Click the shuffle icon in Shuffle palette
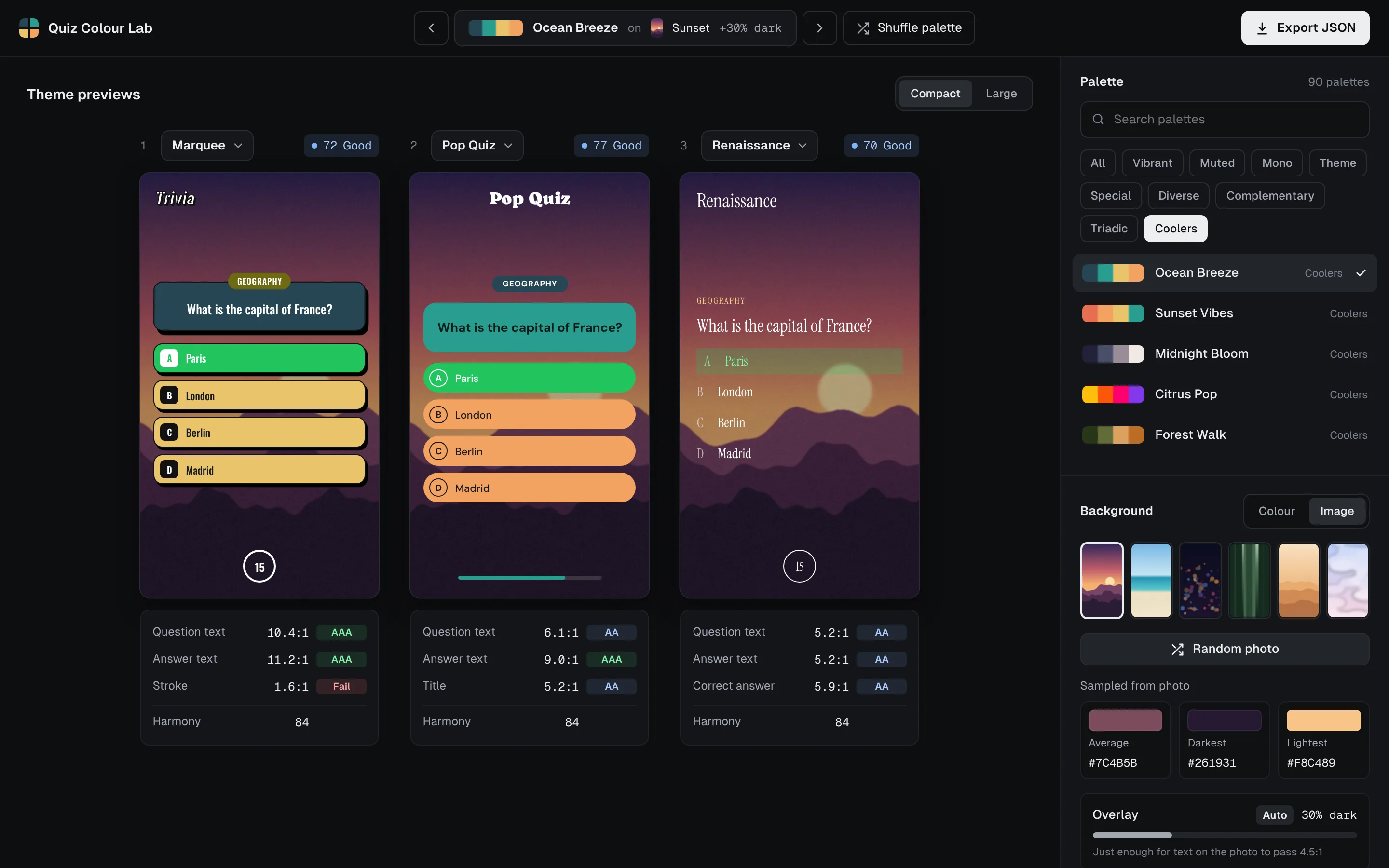 click(863, 28)
